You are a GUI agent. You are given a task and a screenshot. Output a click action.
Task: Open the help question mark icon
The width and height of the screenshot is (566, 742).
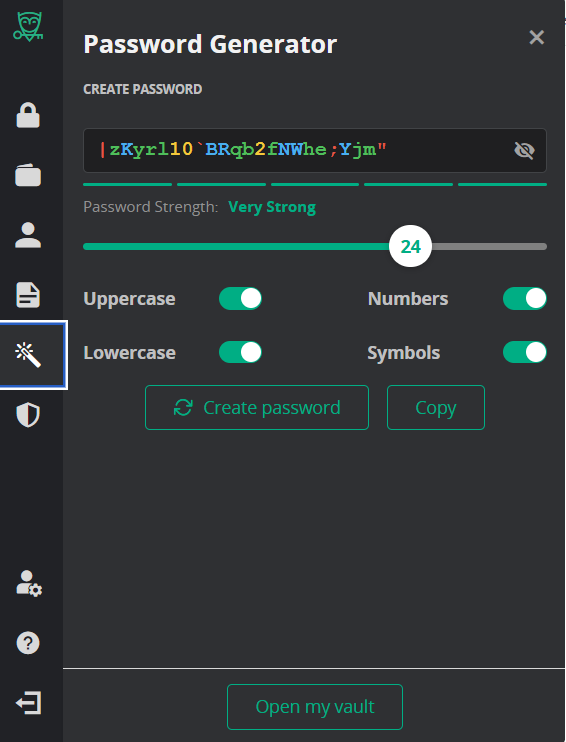click(x=28, y=643)
